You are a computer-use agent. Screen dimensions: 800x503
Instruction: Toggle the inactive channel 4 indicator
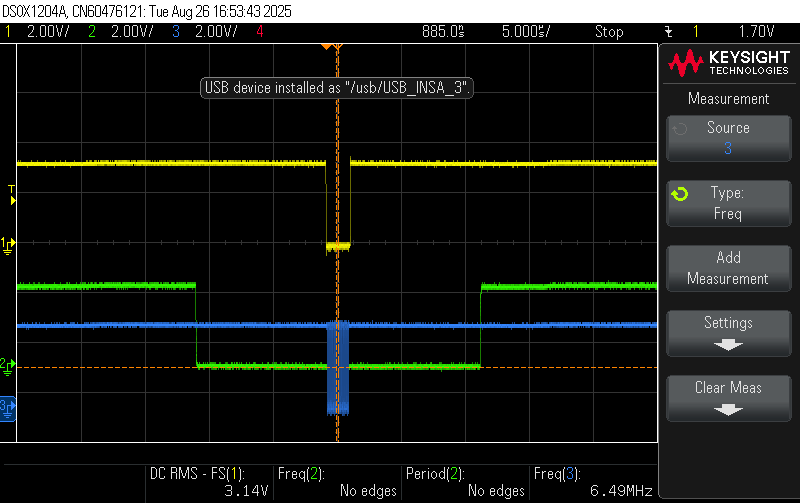tap(260, 31)
